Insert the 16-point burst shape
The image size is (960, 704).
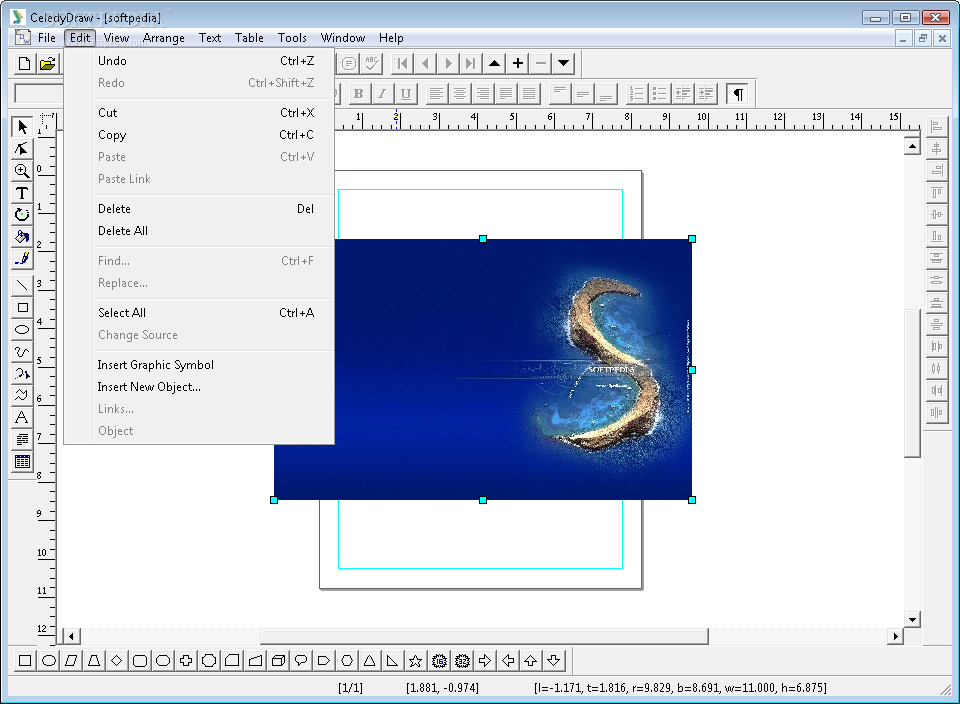(x=439, y=661)
